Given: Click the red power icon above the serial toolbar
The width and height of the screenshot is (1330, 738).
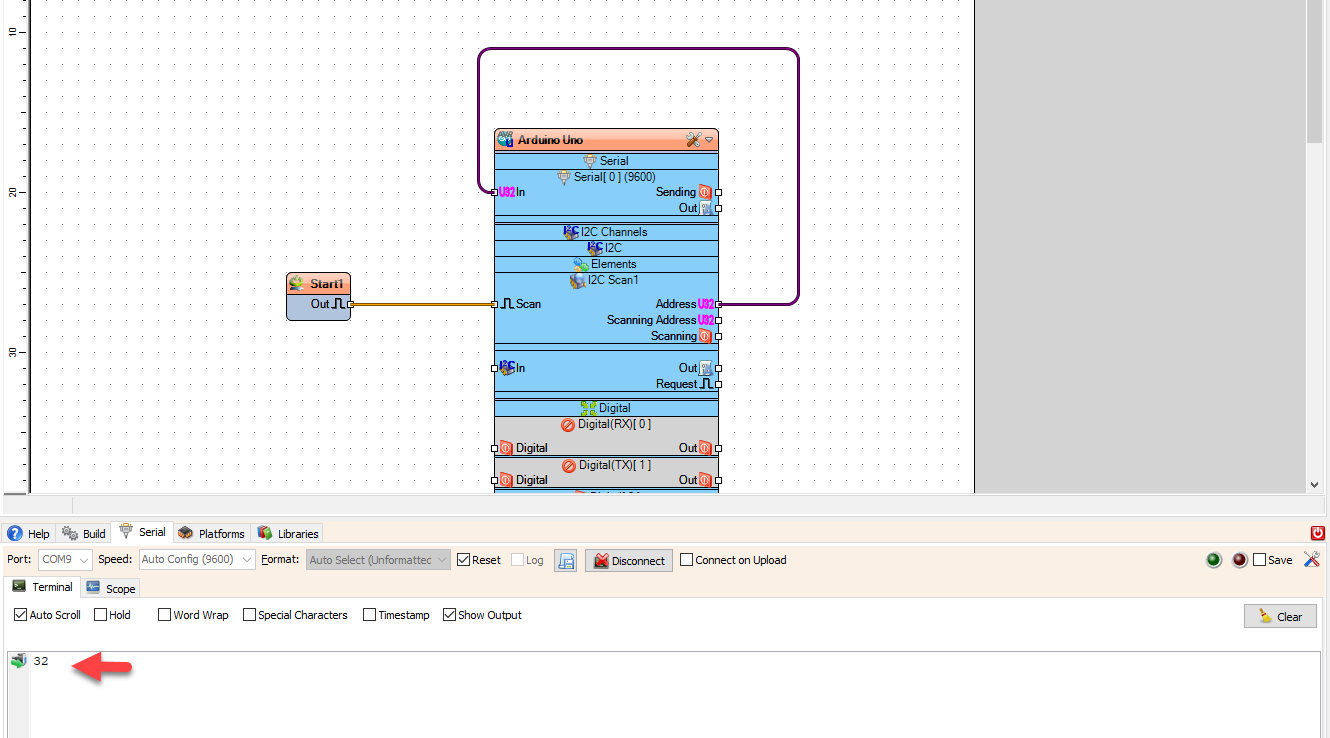Looking at the screenshot, I should (1319, 533).
